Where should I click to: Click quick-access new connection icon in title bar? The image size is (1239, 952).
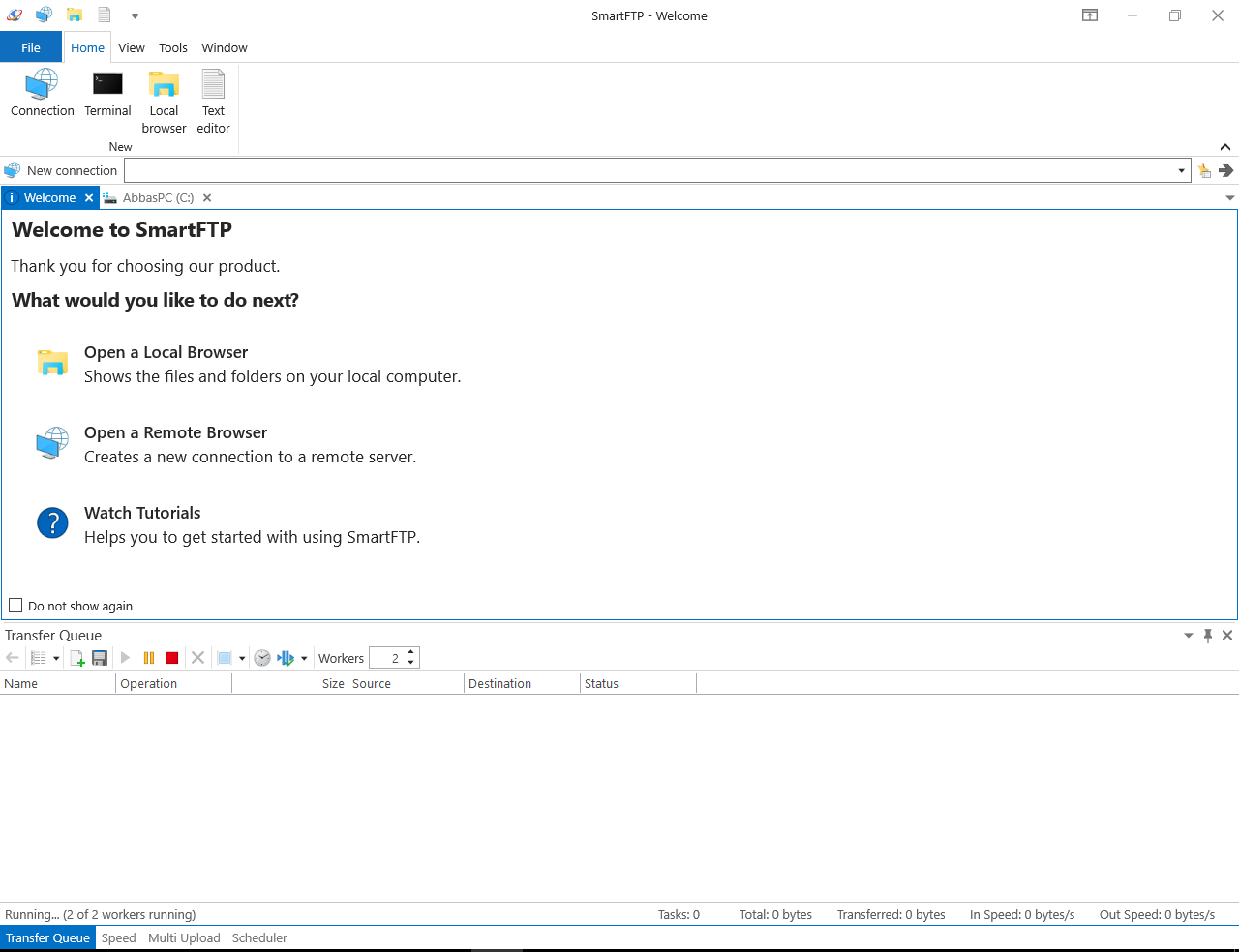(44, 15)
